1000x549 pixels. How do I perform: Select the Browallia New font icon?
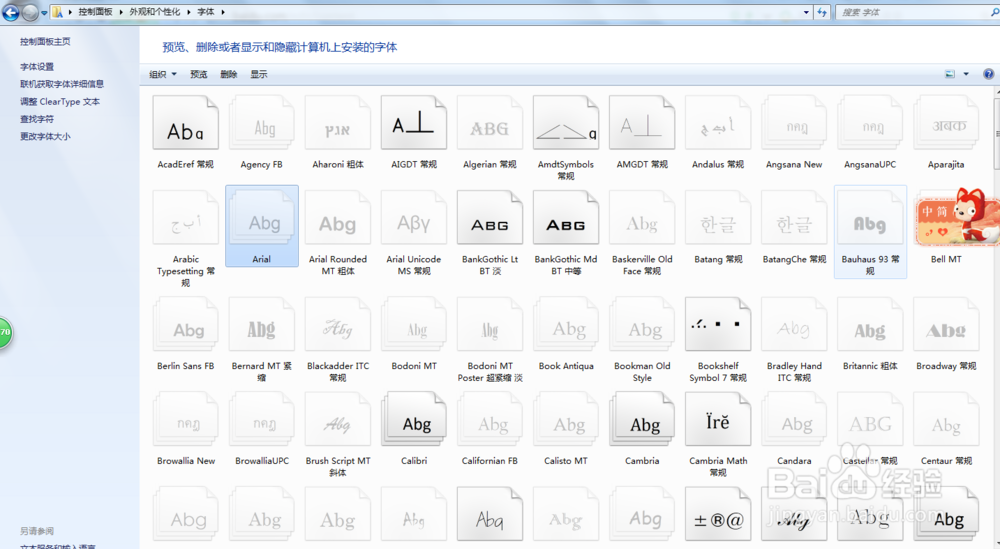pyautogui.click(x=186, y=420)
